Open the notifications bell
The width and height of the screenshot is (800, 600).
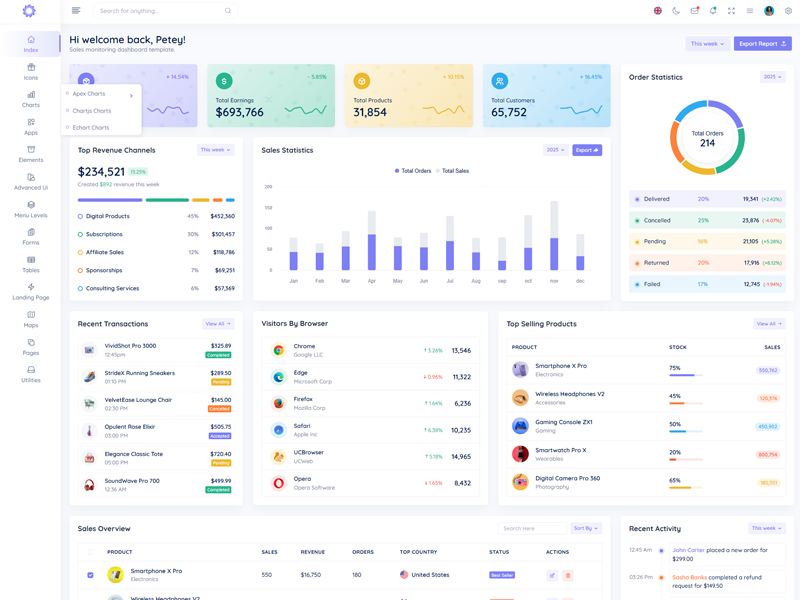tap(713, 11)
